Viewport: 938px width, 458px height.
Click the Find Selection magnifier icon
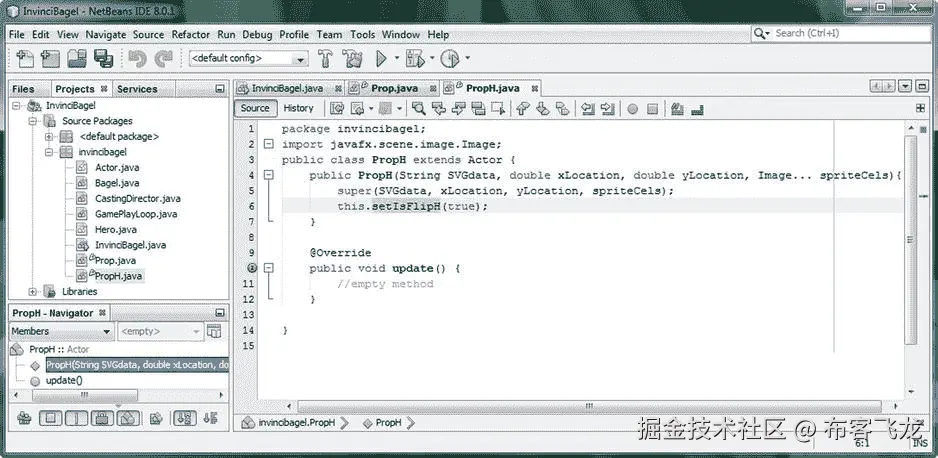pos(419,108)
